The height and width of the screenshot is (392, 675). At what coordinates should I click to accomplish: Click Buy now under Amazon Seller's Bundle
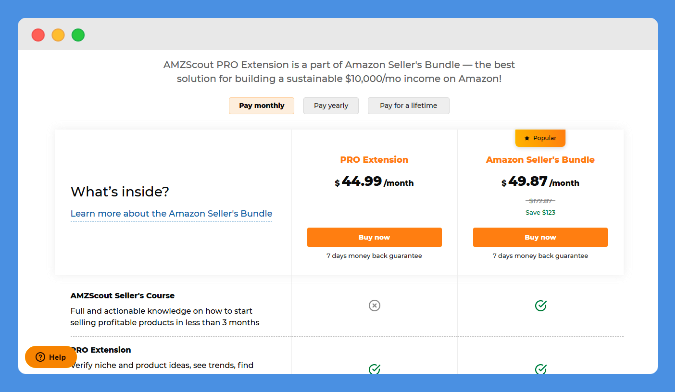(540, 237)
